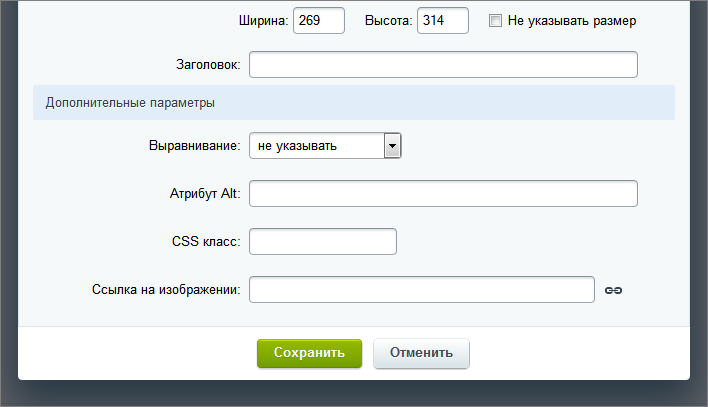Click the Отменить button
This screenshot has width=708, height=407.
click(x=421, y=353)
